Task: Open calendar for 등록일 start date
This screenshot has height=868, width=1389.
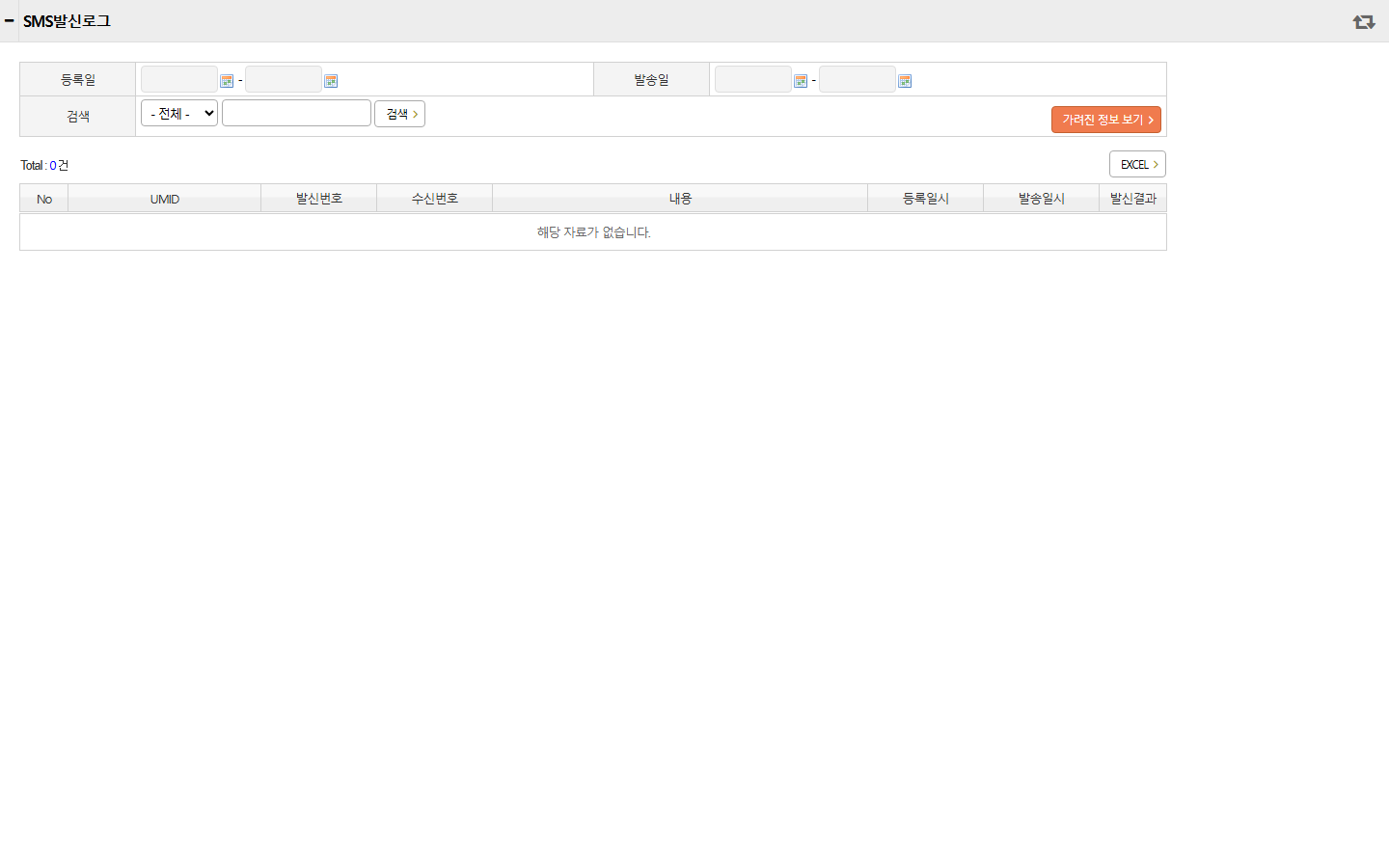Action: [x=227, y=81]
